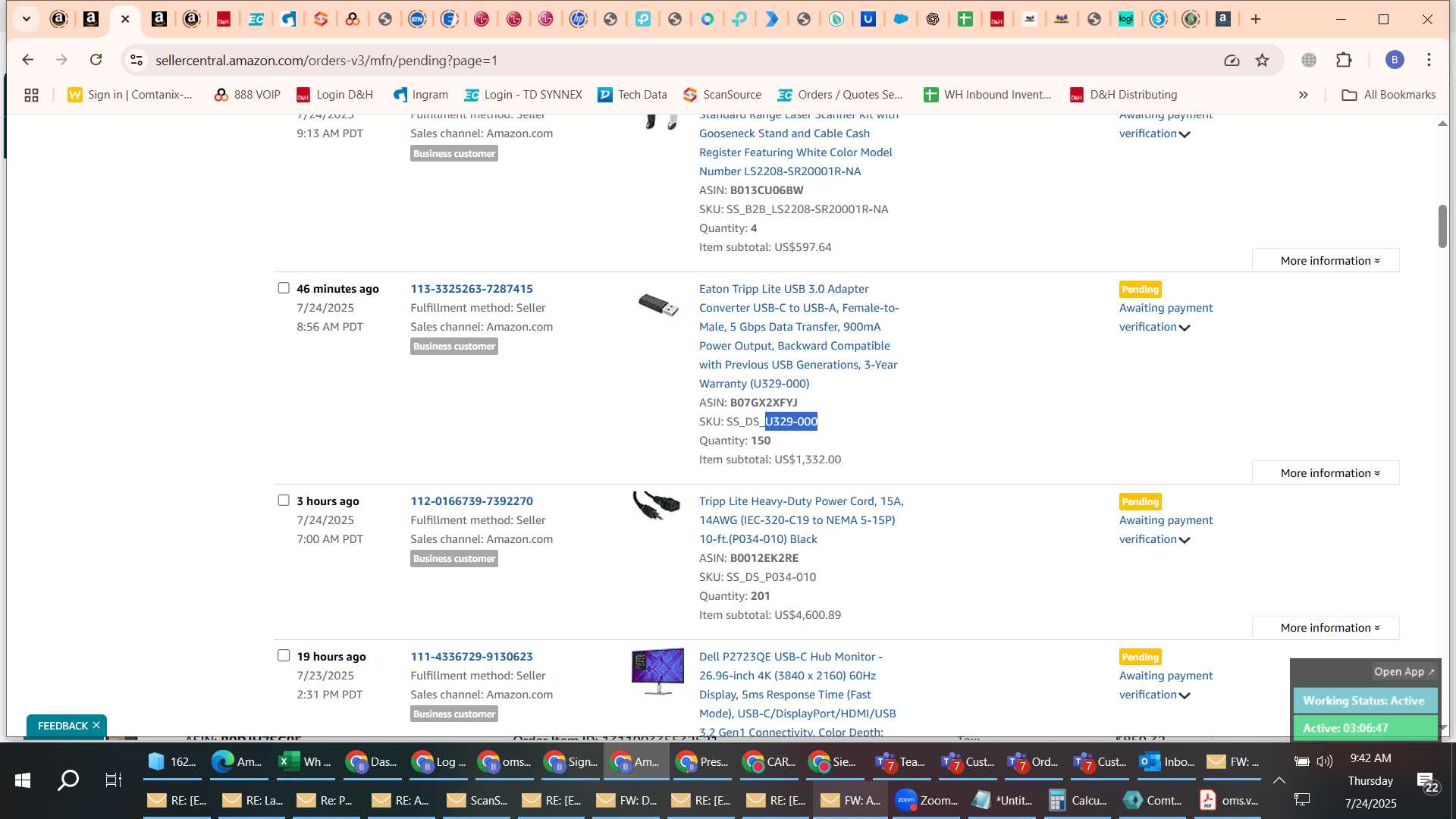
Task: Open order 113-3325263-7287415 details
Action: 472,288
